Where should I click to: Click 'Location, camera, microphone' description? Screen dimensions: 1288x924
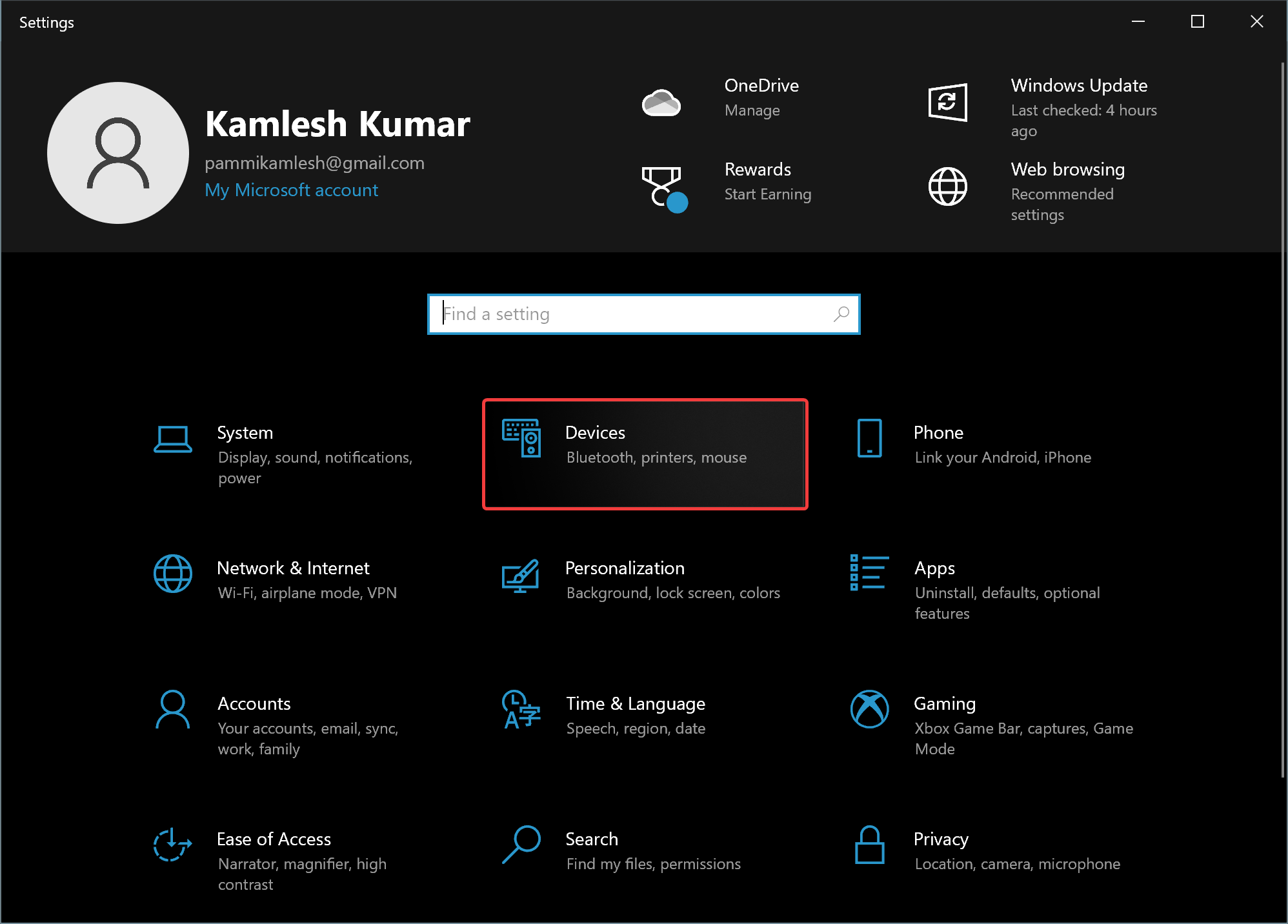click(x=1017, y=864)
